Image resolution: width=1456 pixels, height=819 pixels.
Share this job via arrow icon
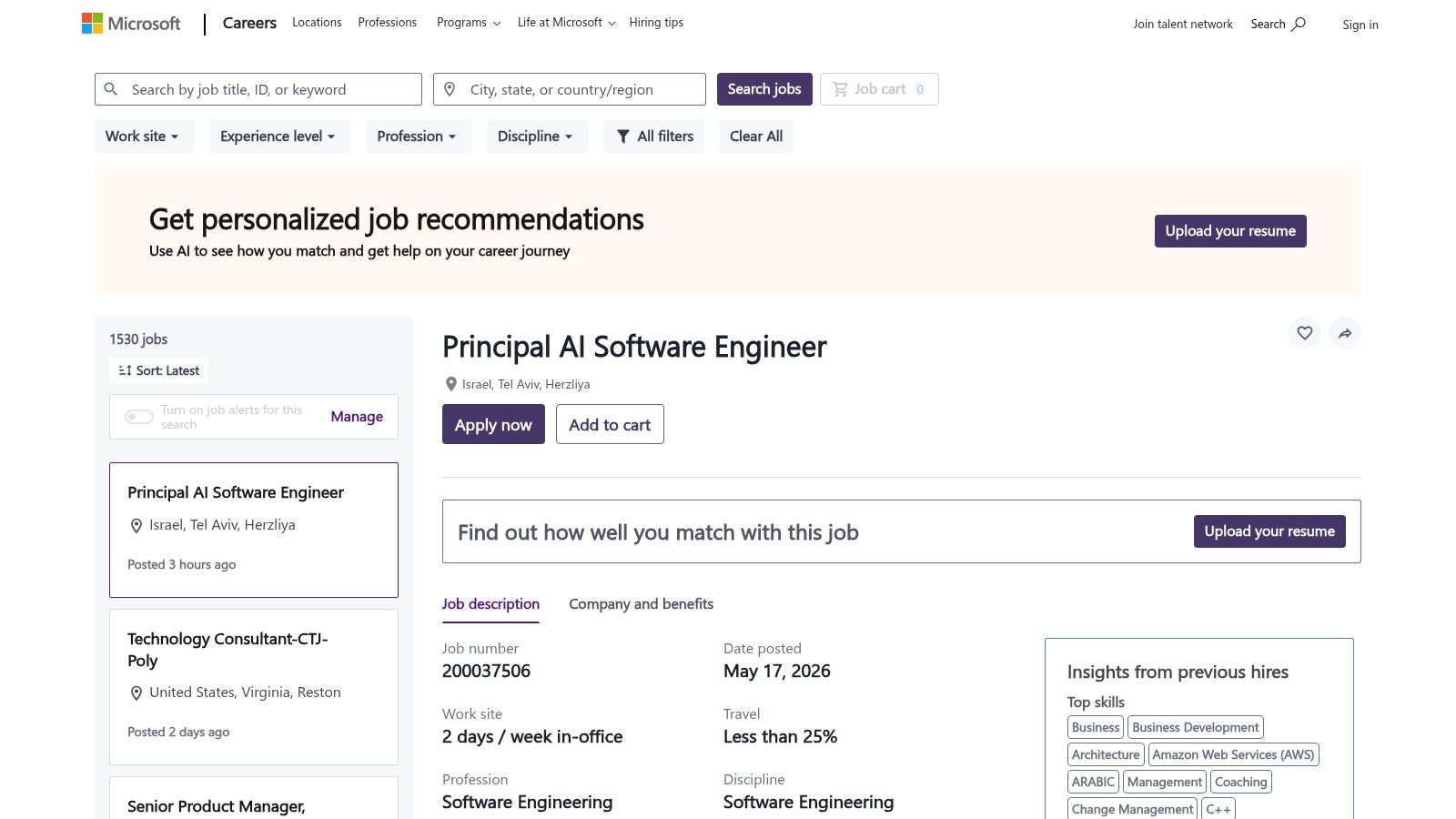tap(1345, 333)
